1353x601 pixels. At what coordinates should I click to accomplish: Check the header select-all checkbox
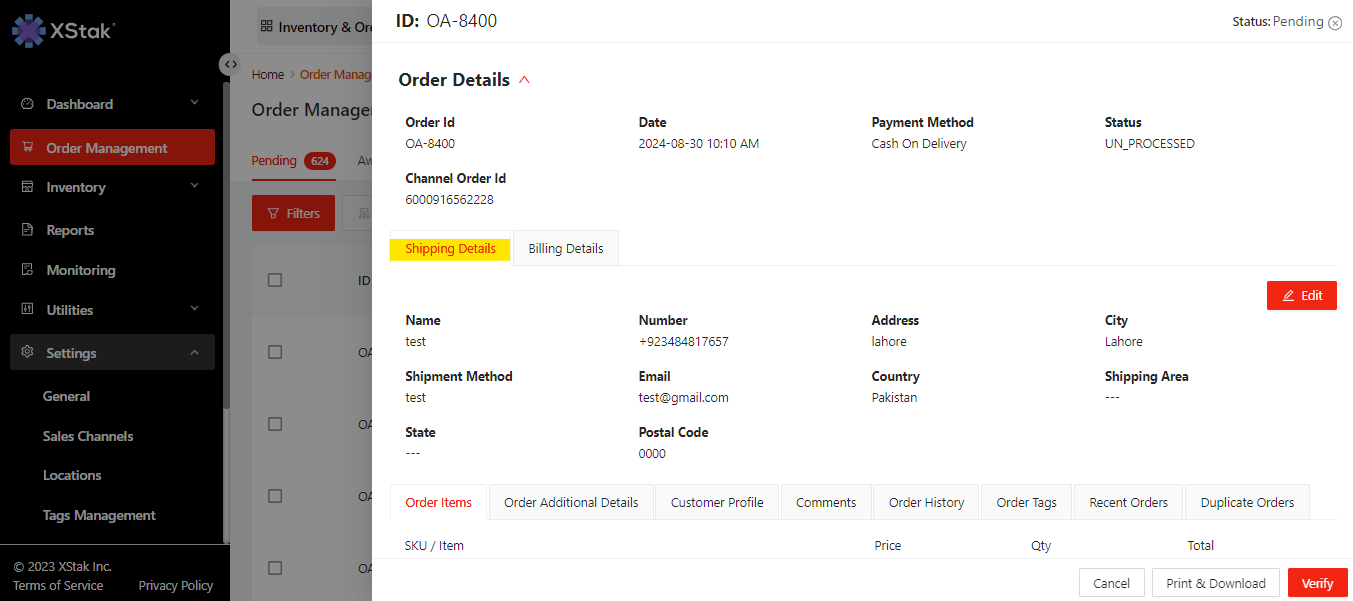[275, 280]
